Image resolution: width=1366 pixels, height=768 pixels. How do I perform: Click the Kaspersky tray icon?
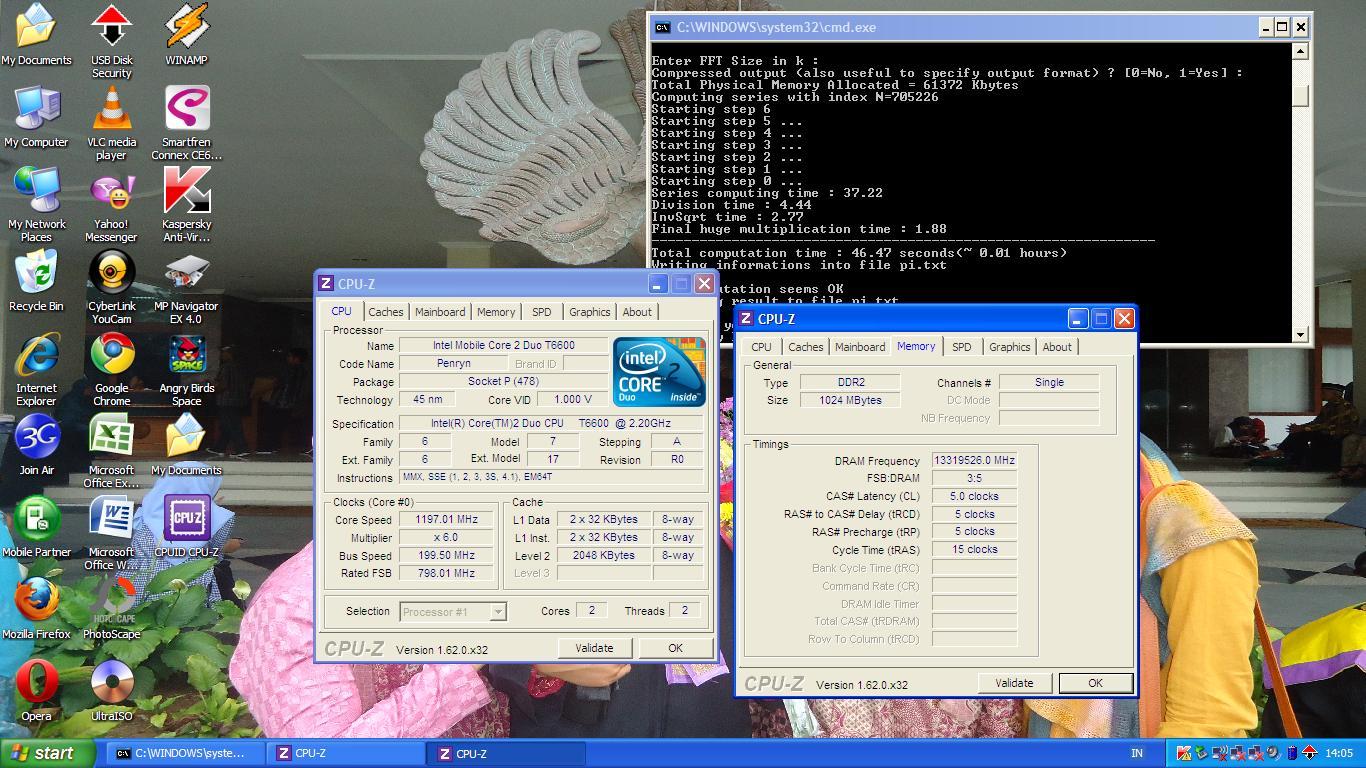click(1184, 753)
